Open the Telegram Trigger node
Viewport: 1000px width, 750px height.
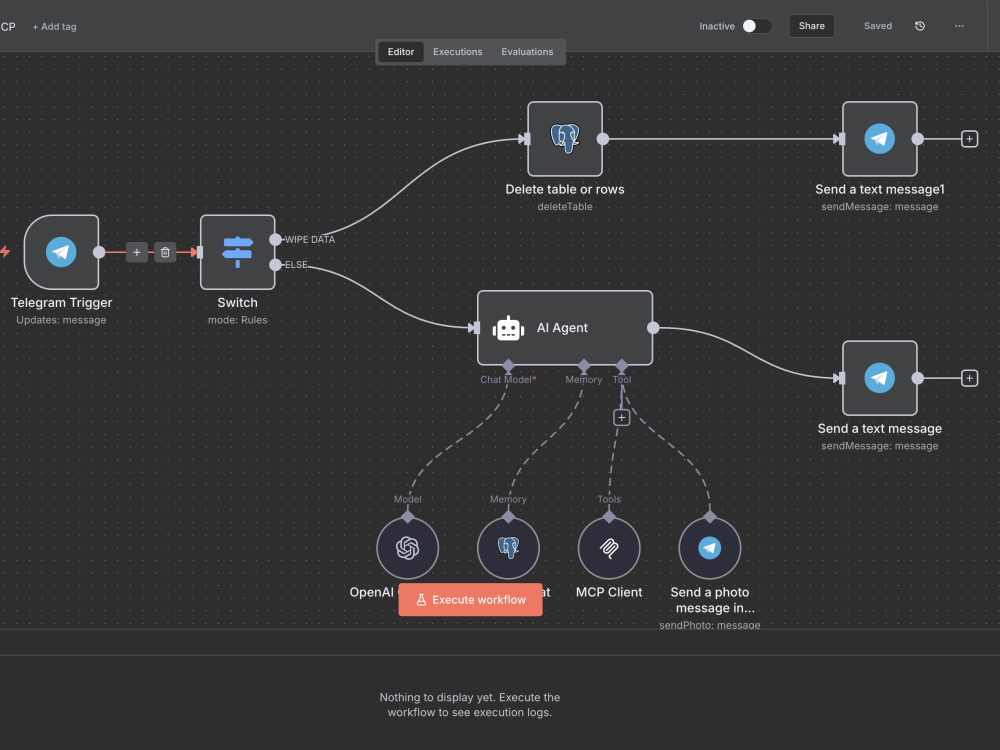point(61,252)
